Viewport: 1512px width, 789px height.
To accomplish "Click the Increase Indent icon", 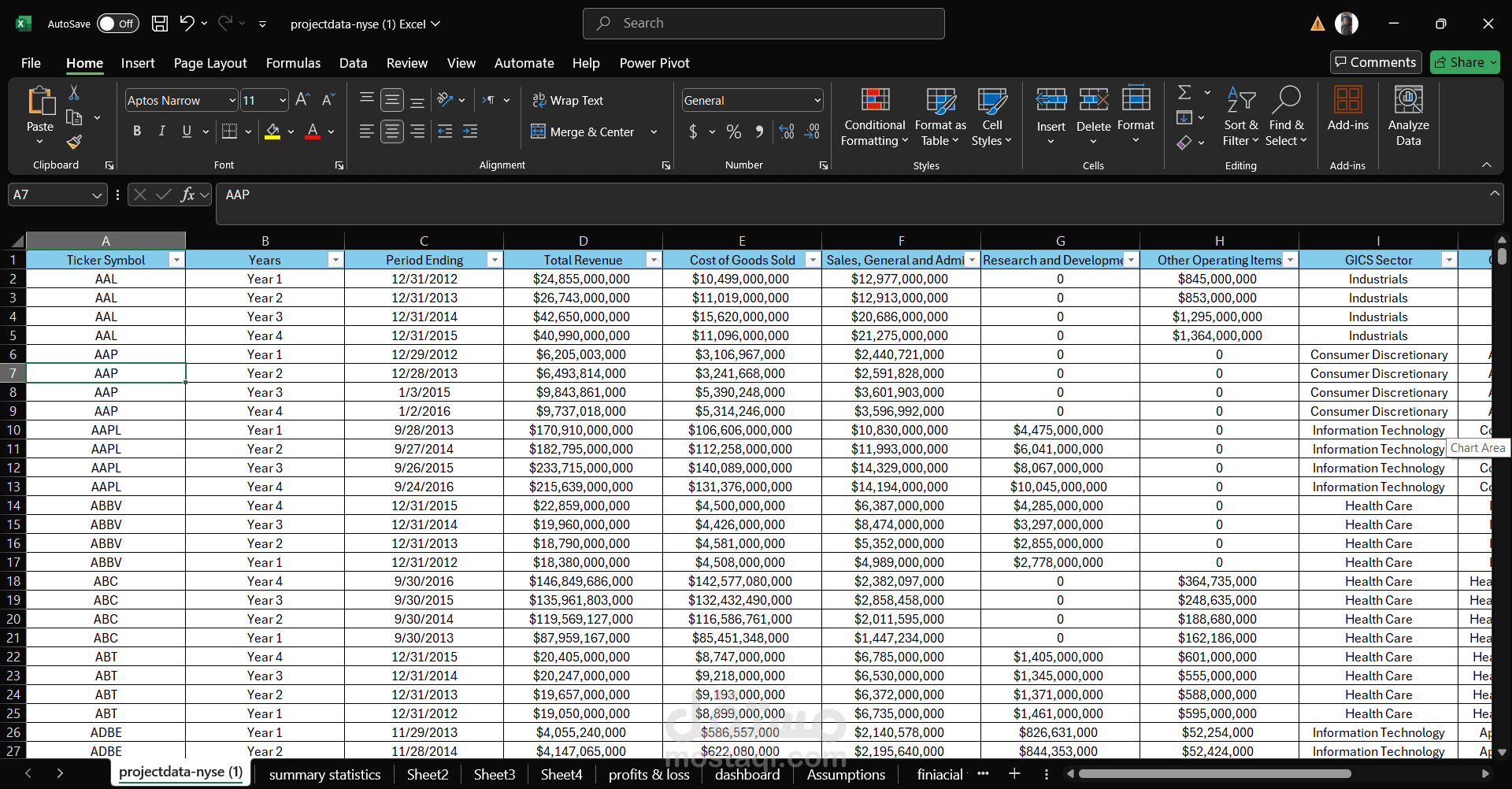I will 470,131.
